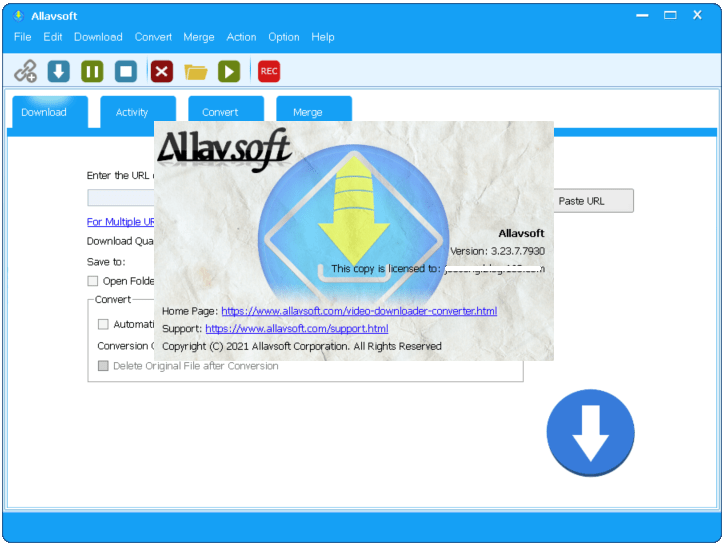Screen dimensions: 724x544
Task: Click into the URL input field
Action: 121,198
